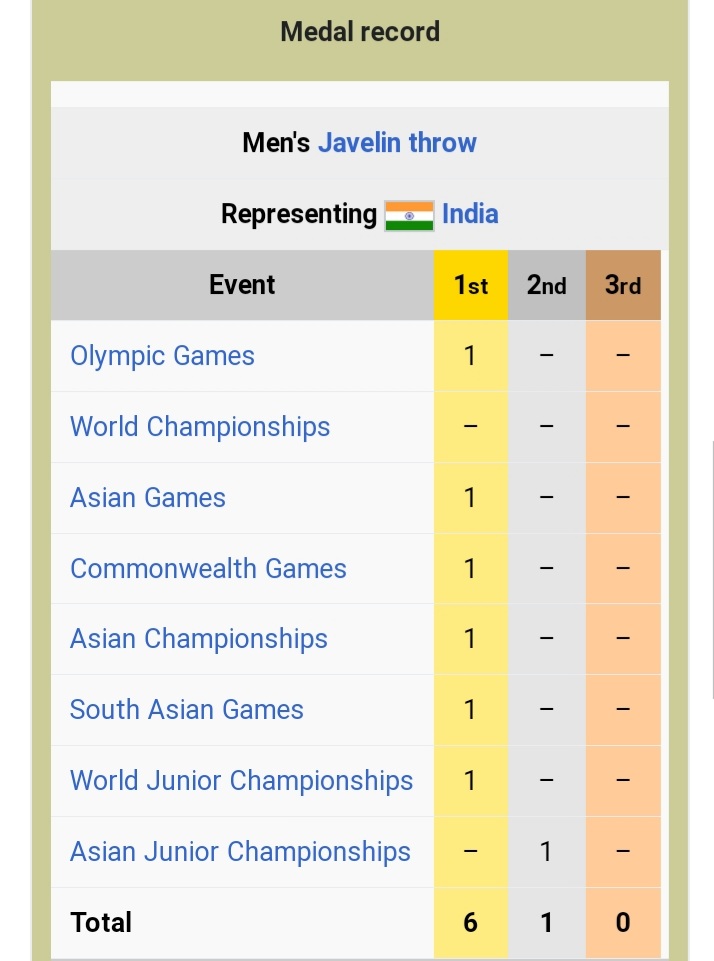This screenshot has width=714, height=961.
Task: Open the India country link
Action: (x=470, y=215)
